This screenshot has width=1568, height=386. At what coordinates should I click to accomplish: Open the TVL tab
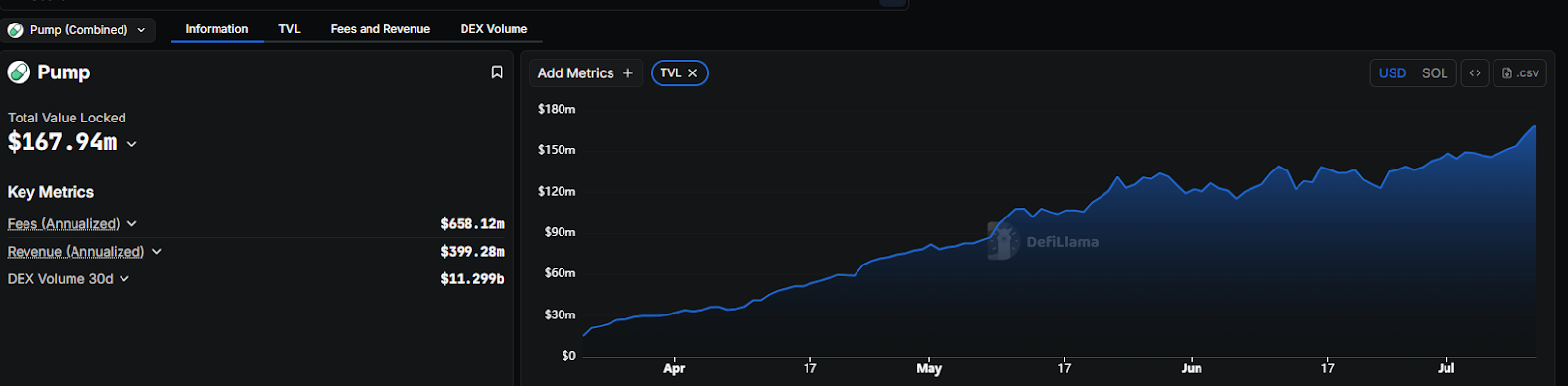click(289, 29)
